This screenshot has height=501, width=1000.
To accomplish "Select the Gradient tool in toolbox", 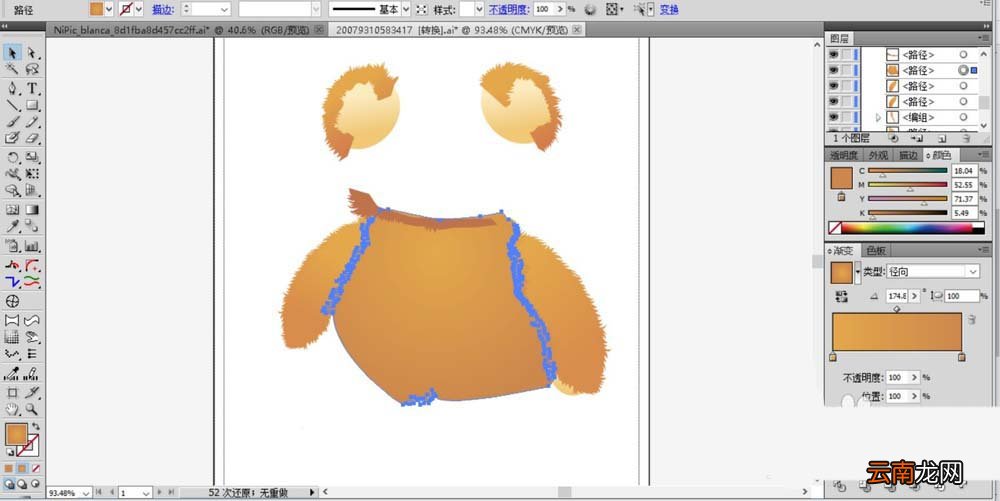I will (x=32, y=209).
